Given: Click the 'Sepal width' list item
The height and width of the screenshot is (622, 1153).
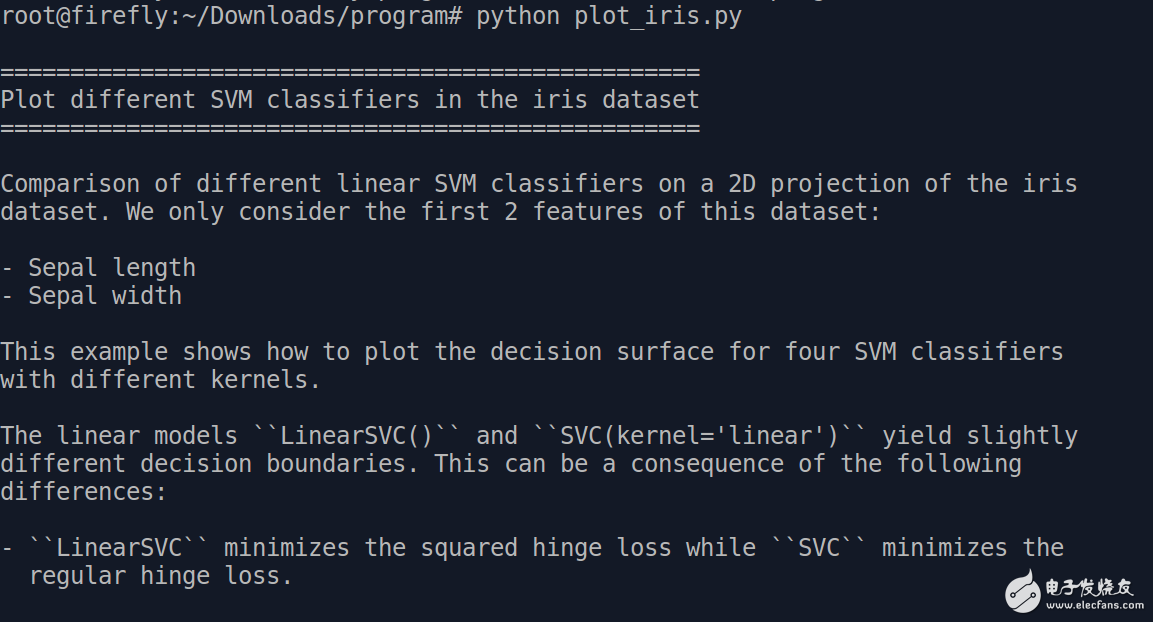Looking at the screenshot, I should pyautogui.click(x=104, y=296).
